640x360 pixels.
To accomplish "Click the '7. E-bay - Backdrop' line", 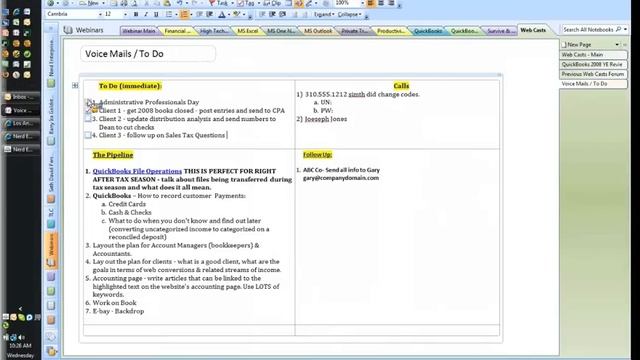I will tap(115, 311).
